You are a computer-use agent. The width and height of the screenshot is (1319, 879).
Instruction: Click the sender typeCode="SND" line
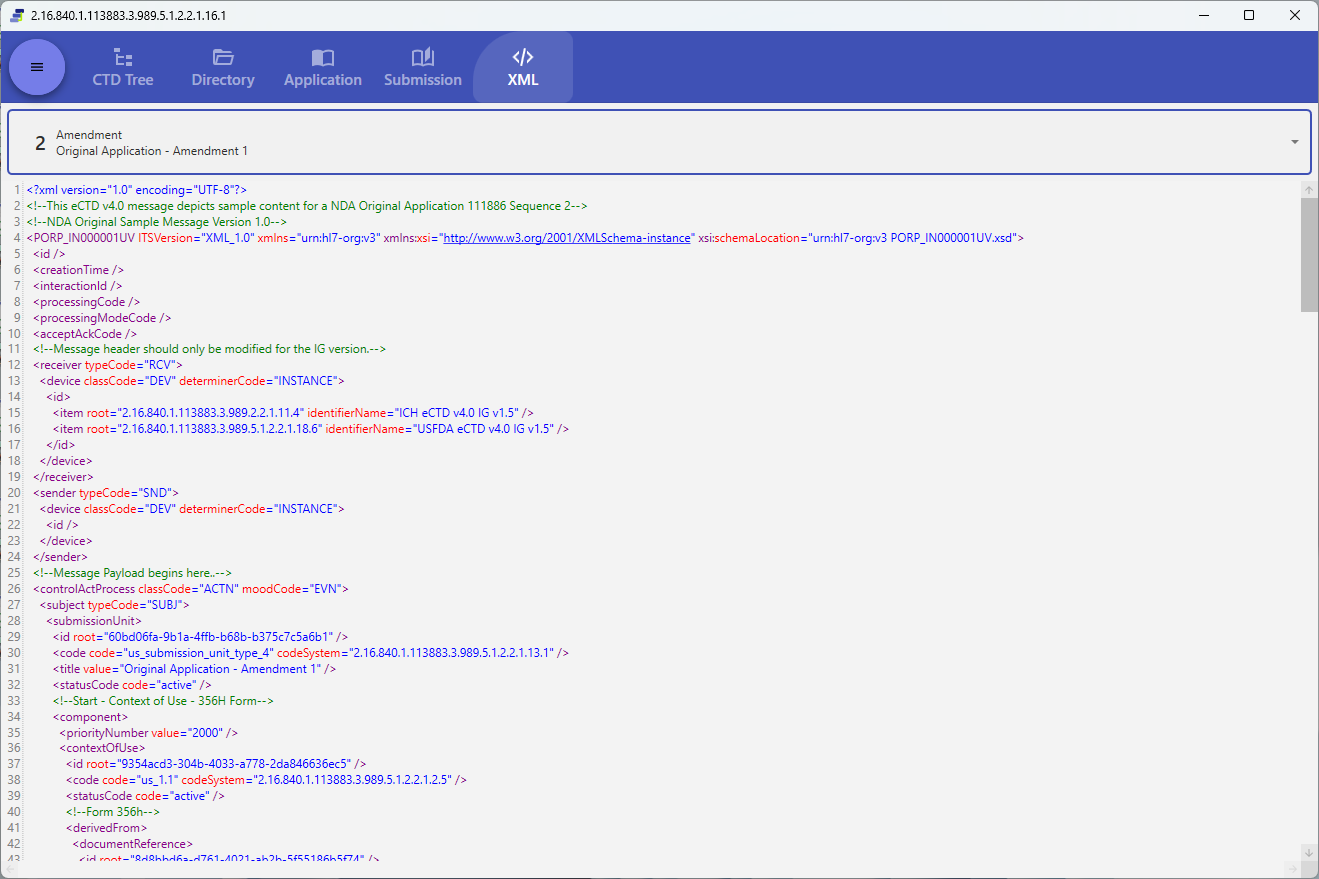click(x=106, y=493)
